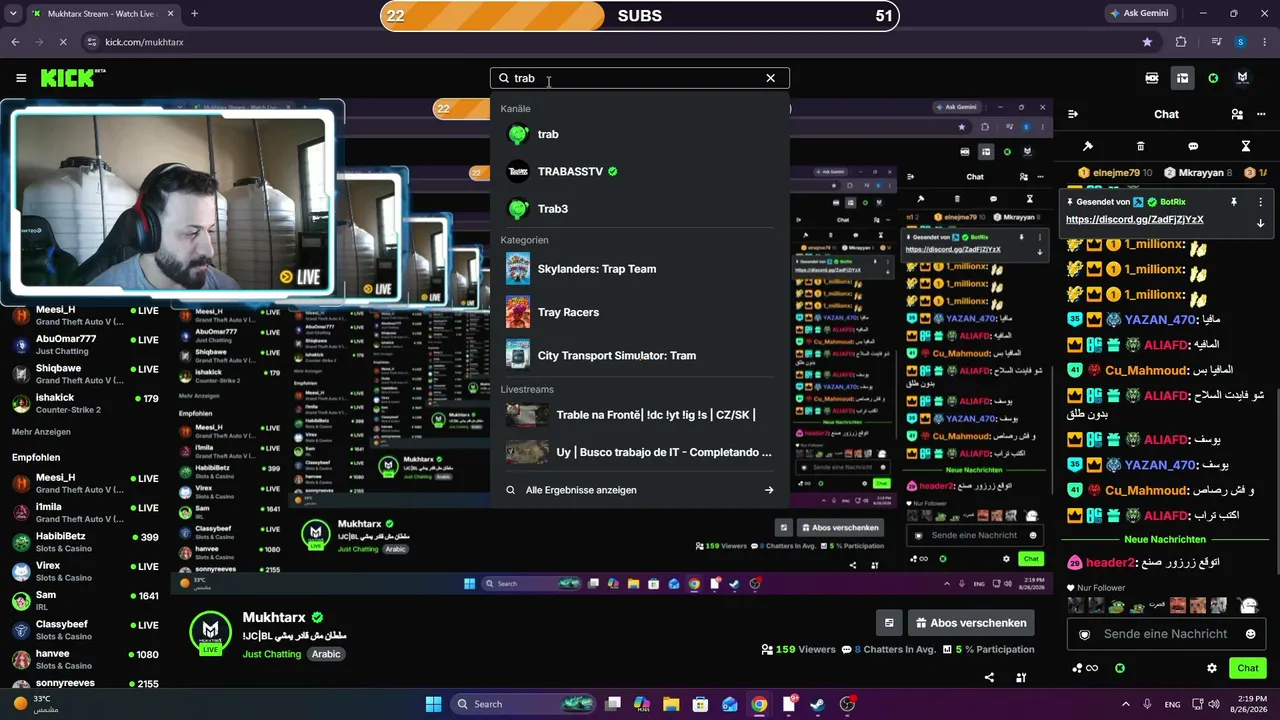Open Steam from the taskbar
This screenshot has width=1280, height=720.
pos(818,704)
